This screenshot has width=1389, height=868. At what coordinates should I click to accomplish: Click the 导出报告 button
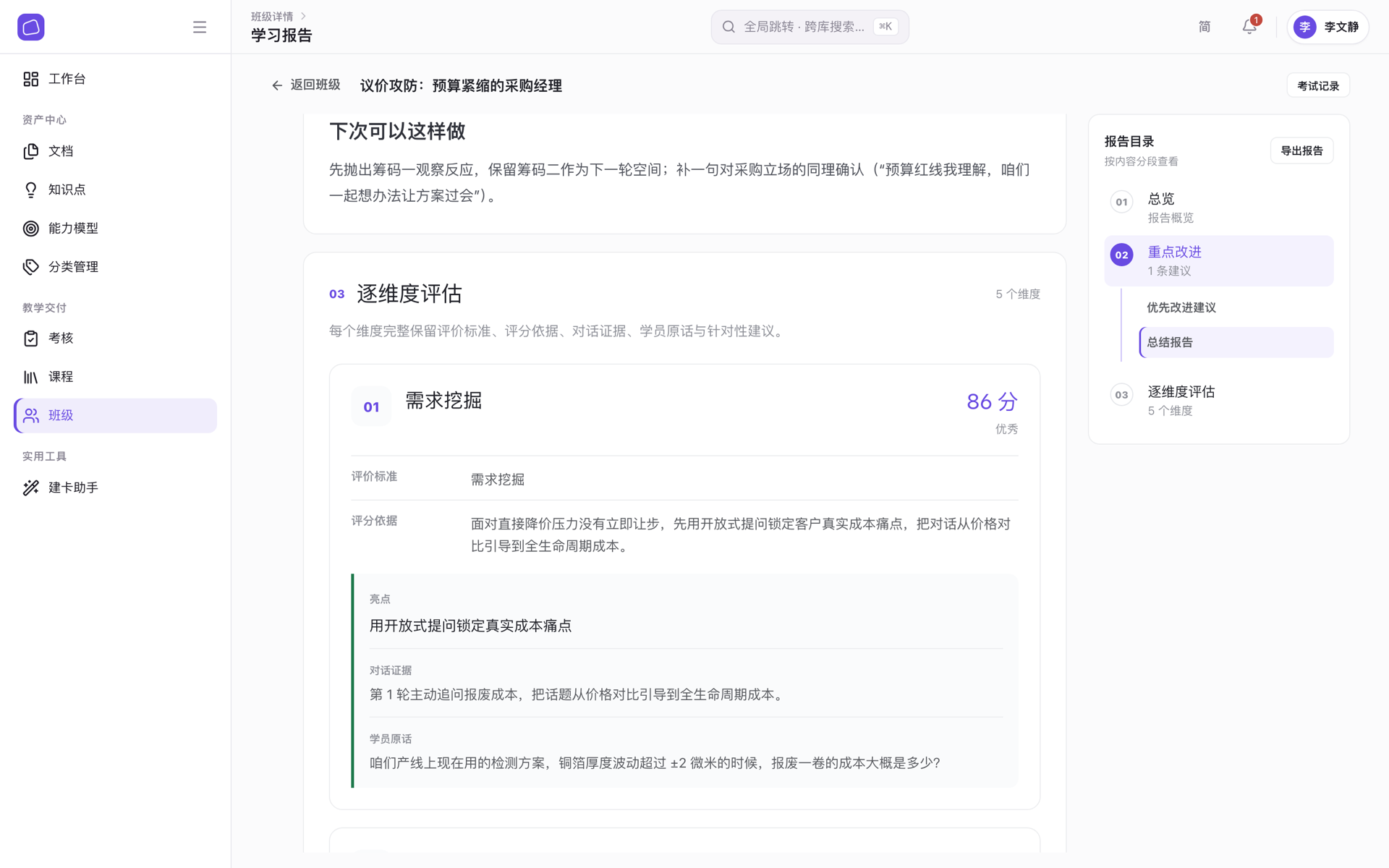[1301, 150]
